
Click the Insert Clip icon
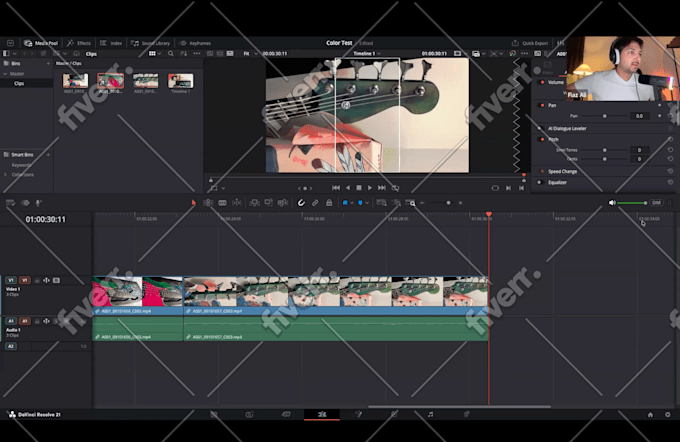click(255, 203)
